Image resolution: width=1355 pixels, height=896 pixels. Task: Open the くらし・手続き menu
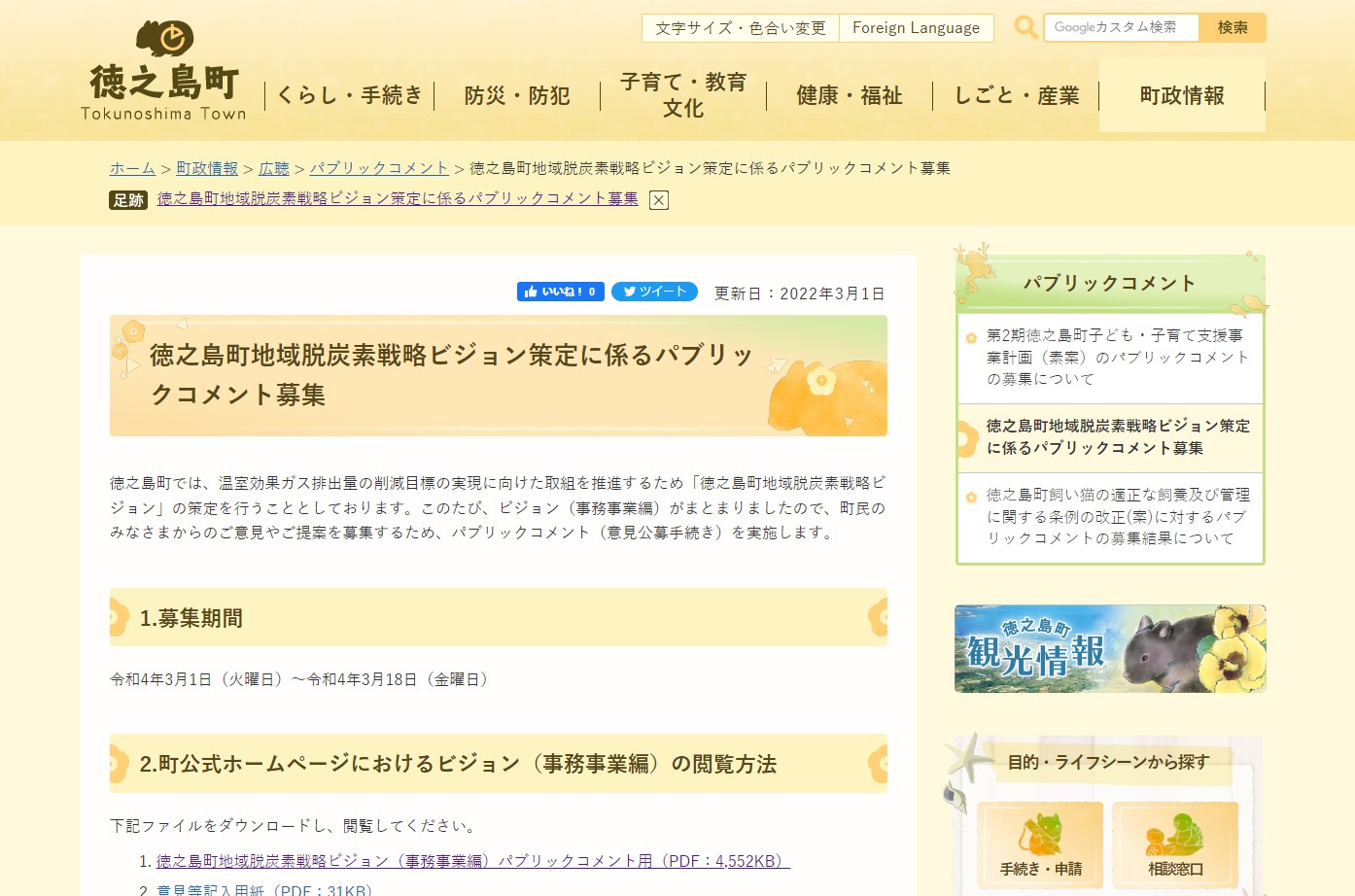click(350, 95)
